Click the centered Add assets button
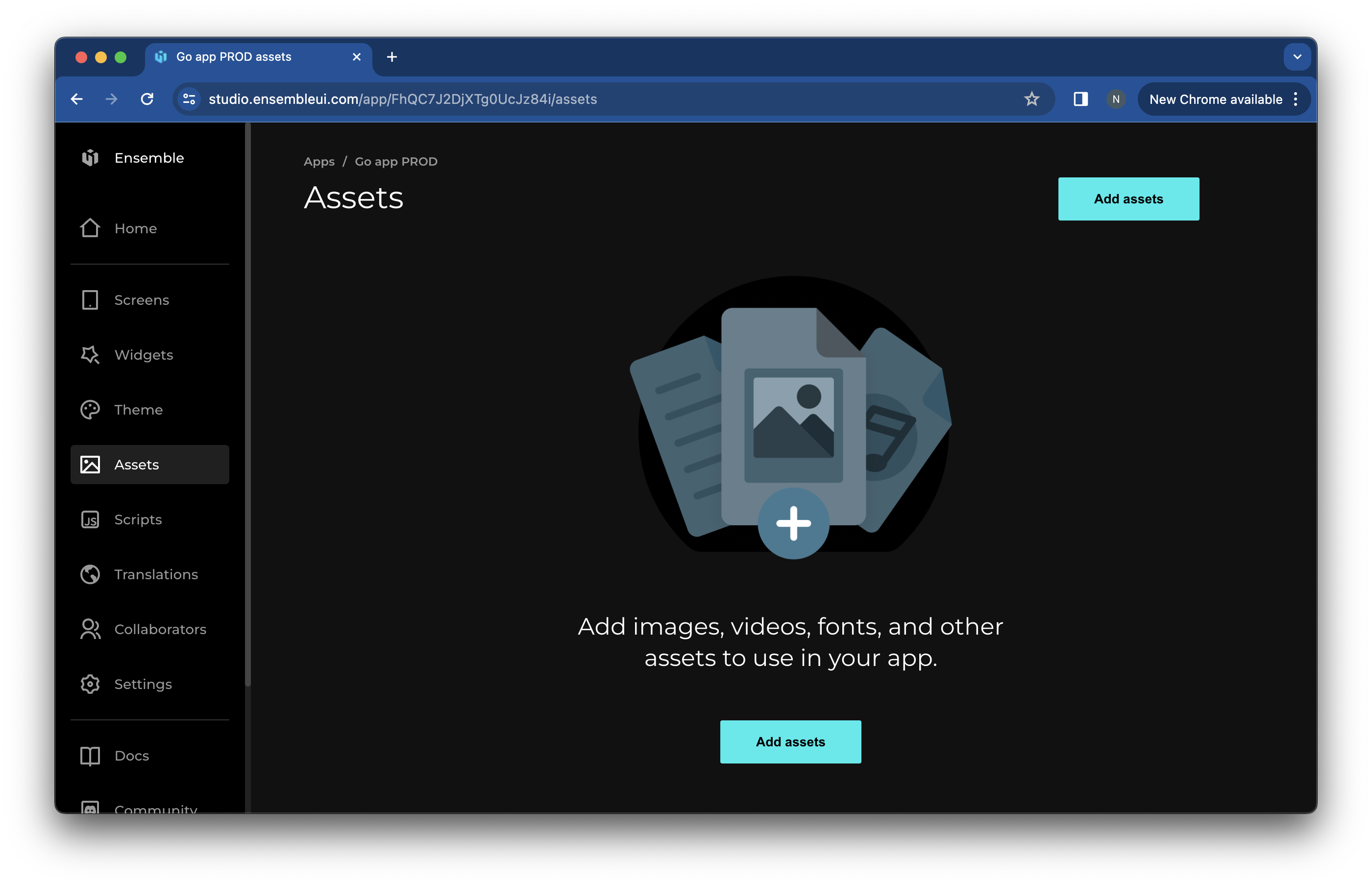Screen dimensions: 1372x886 pos(790,741)
